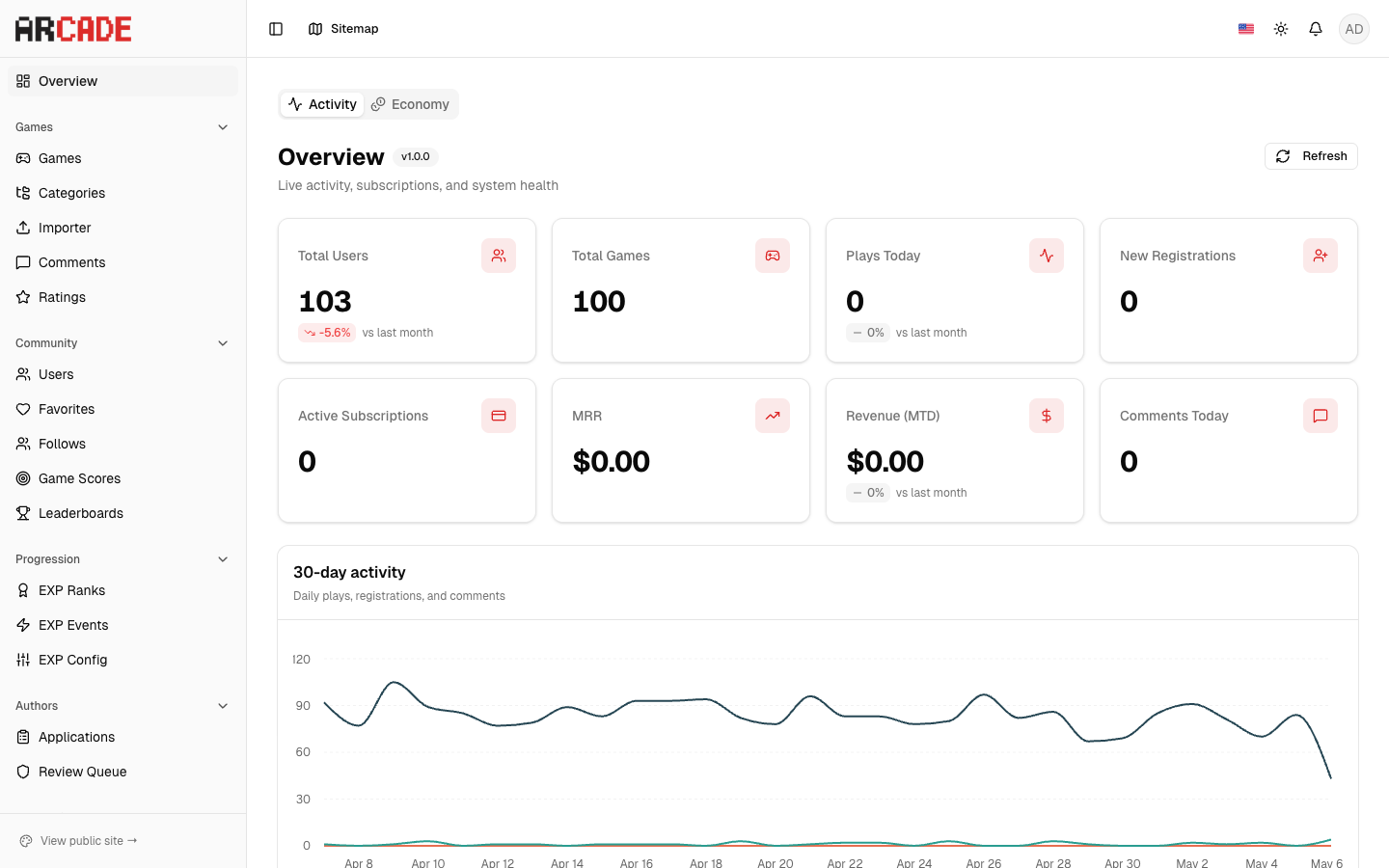
Task: Click the EXP Events lightning icon
Action: point(23,625)
